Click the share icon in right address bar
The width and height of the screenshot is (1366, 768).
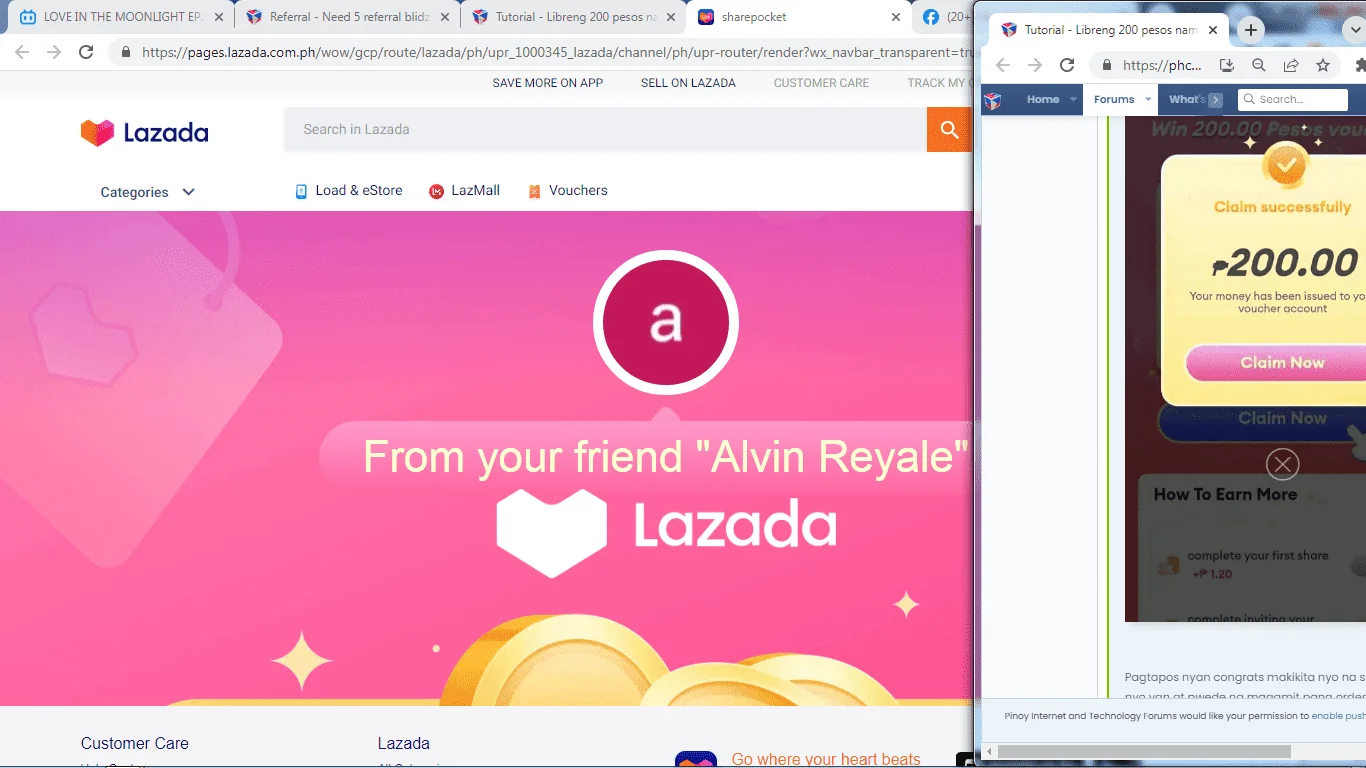click(x=1291, y=65)
